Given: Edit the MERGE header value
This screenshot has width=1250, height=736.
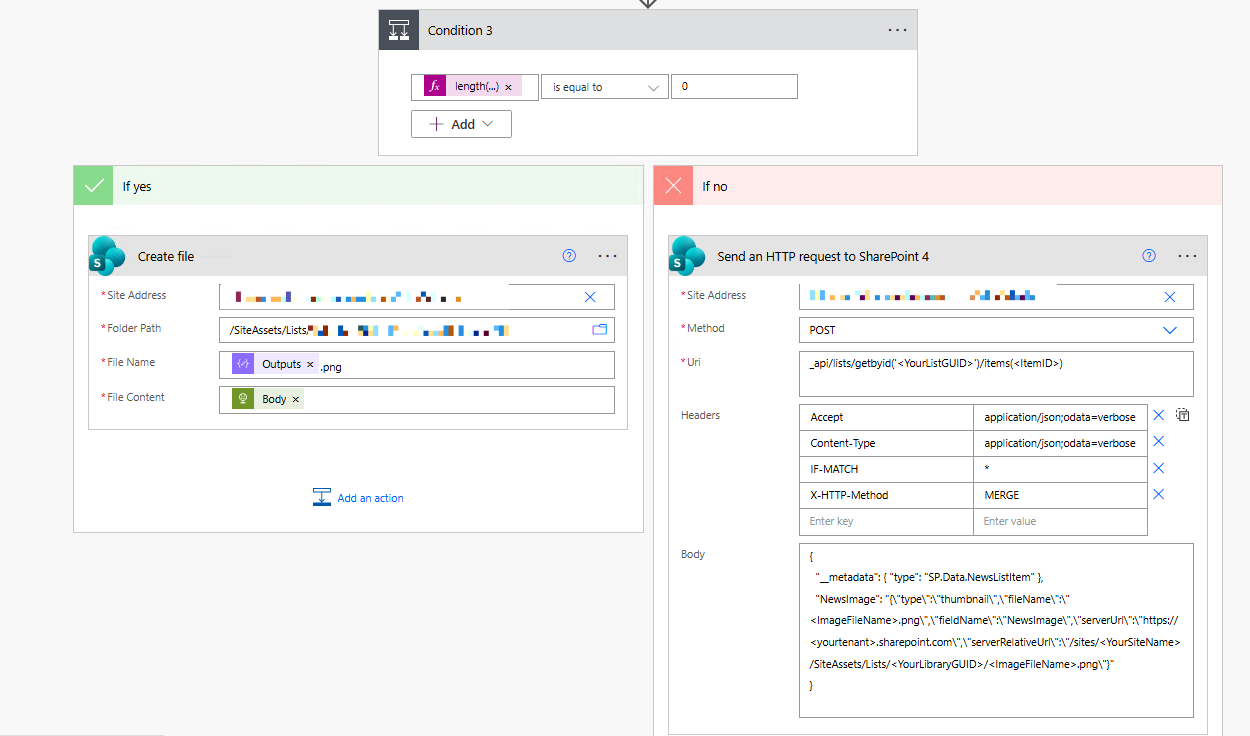Looking at the screenshot, I should [x=1060, y=495].
